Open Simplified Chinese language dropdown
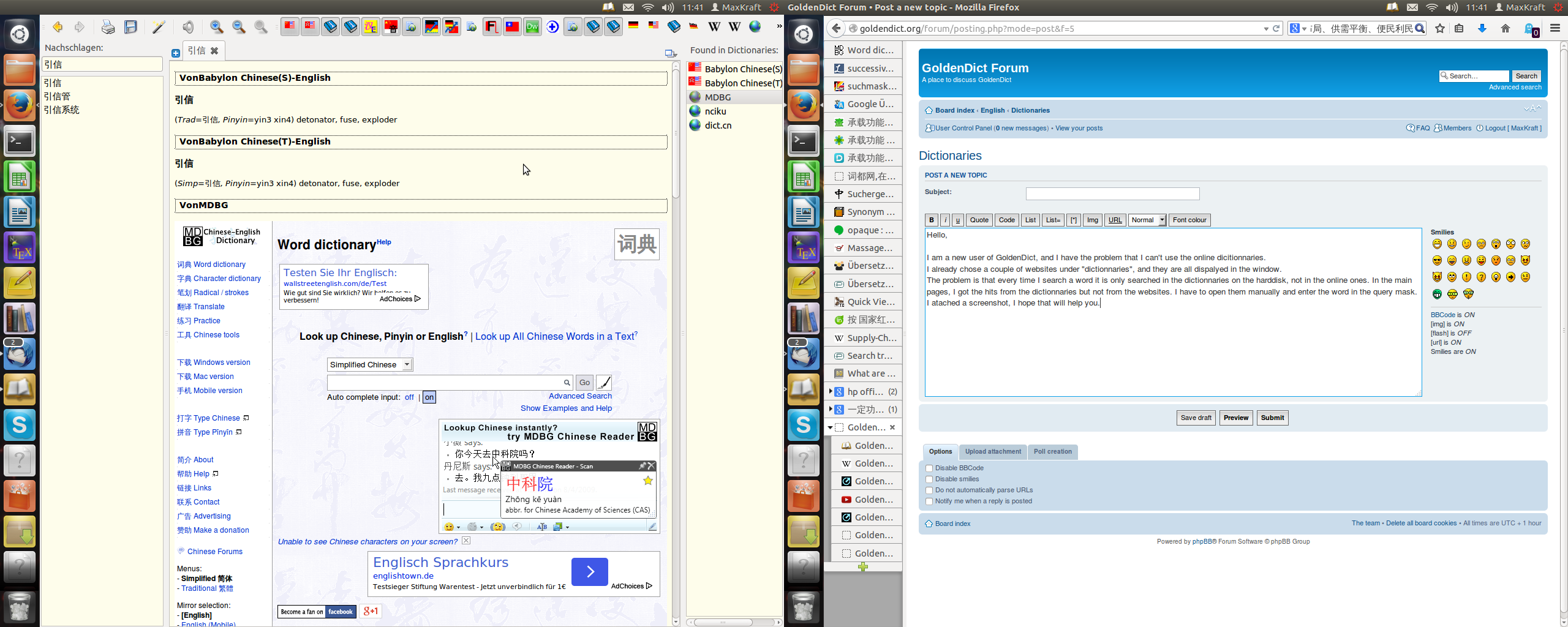The image size is (1568, 627). [370, 365]
